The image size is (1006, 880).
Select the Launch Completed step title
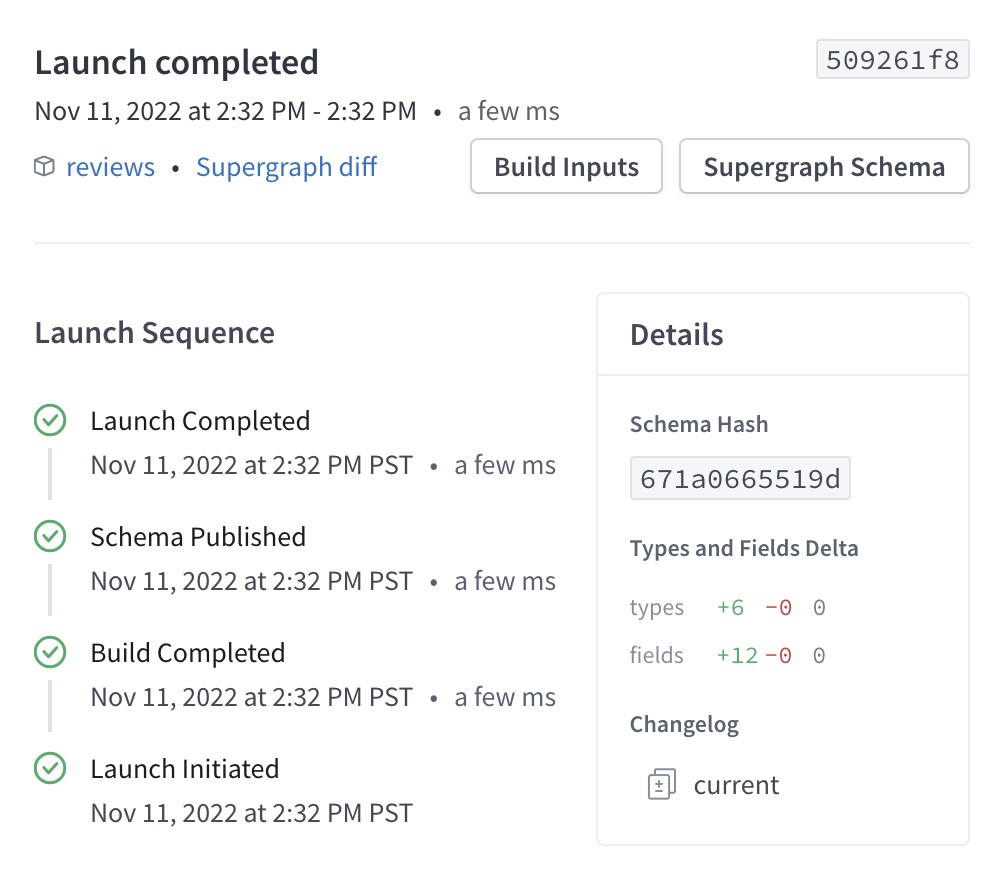[200, 421]
